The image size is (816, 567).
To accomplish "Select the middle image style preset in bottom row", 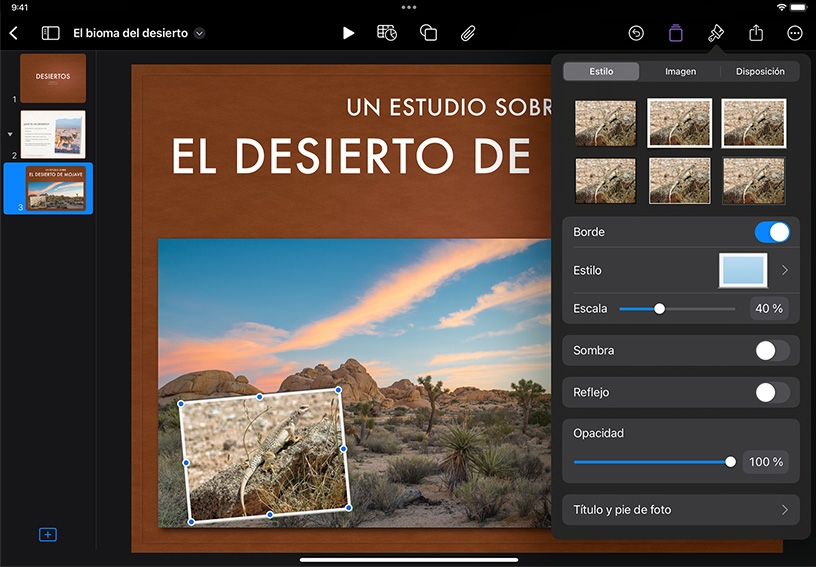I will 679,181.
